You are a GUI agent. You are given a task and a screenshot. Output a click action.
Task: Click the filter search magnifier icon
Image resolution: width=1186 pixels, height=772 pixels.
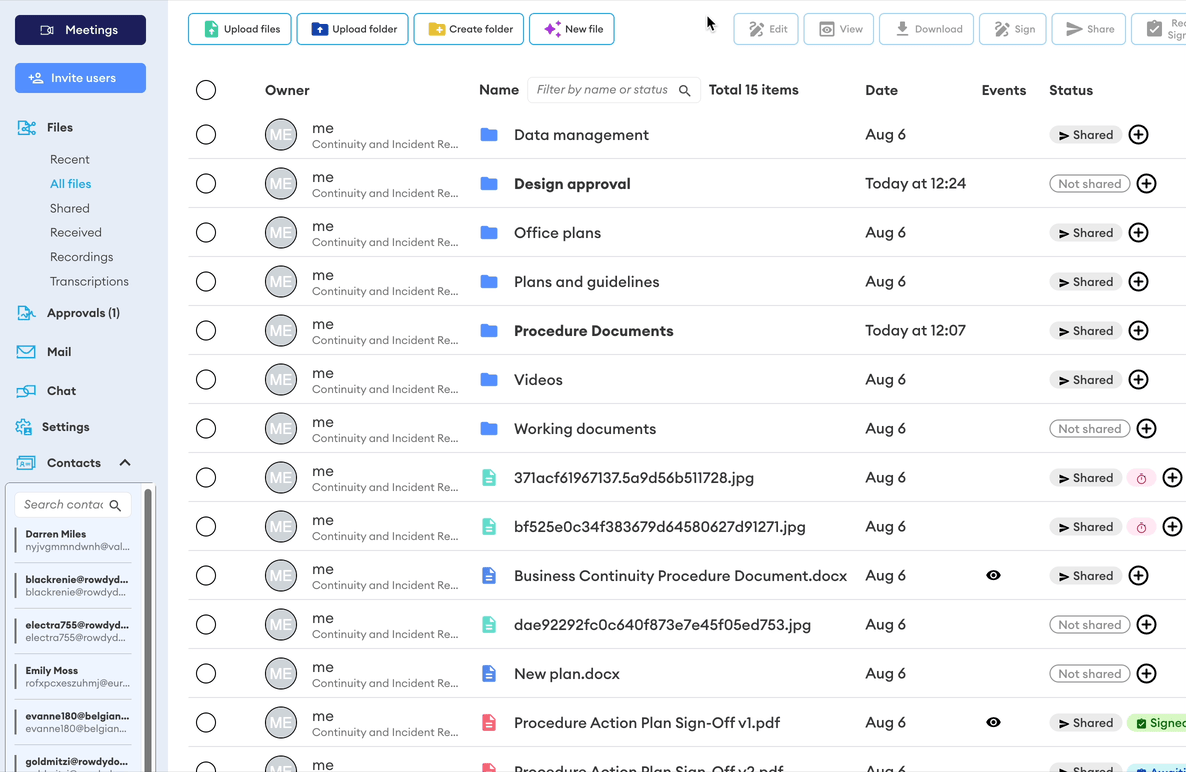[x=685, y=91]
